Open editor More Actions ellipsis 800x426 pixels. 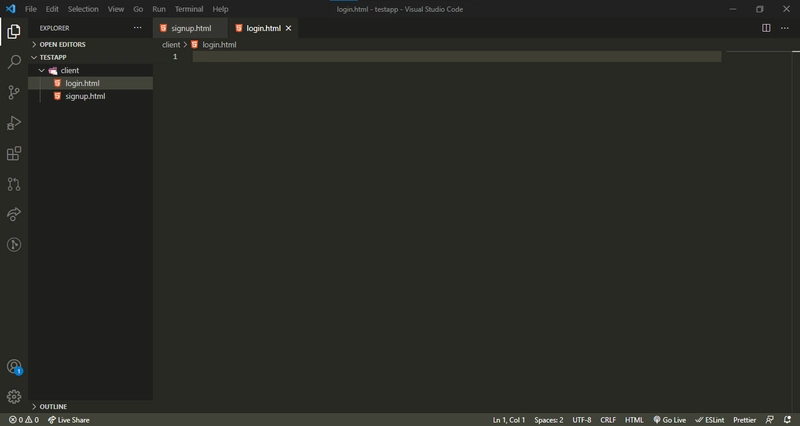[x=784, y=28]
